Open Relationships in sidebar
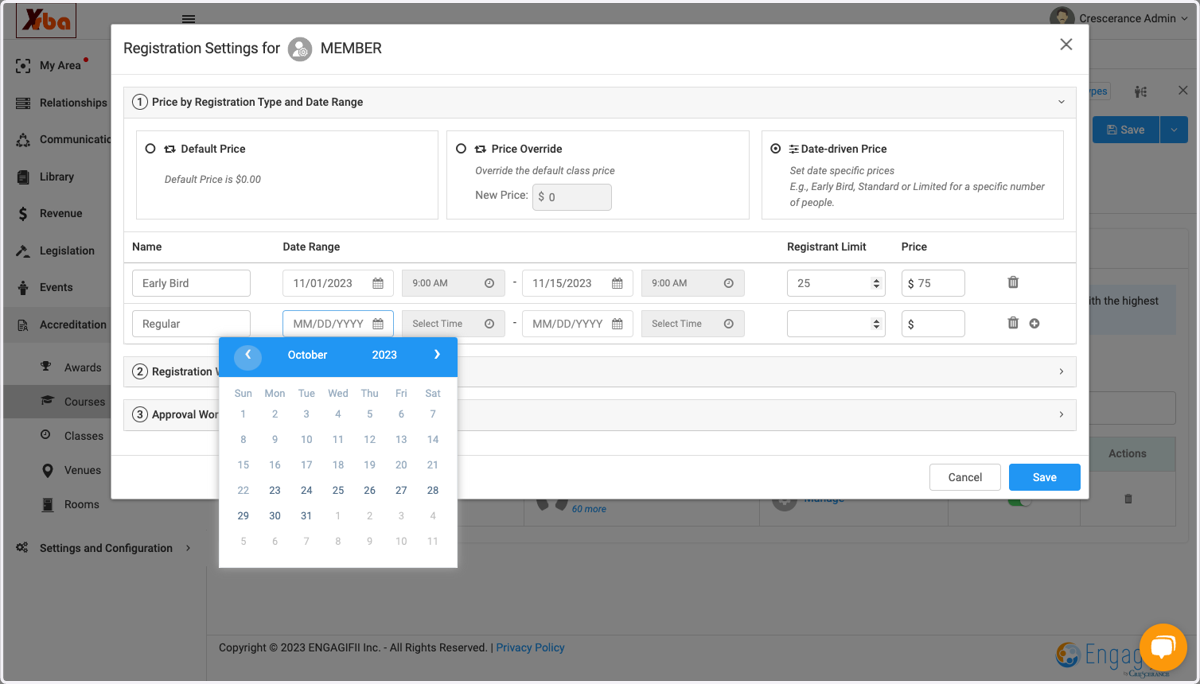Screen dimensions: 1200x684 click(73, 103)
